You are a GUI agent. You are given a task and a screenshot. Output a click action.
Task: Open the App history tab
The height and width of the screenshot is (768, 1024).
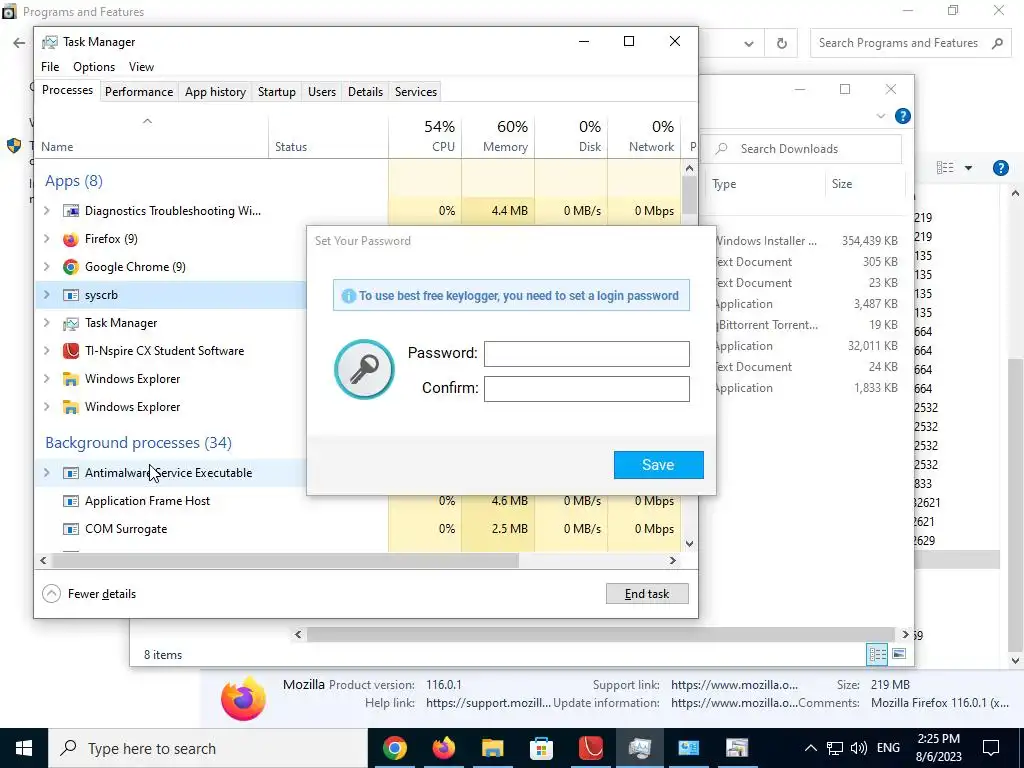click(x=216, y=92)
